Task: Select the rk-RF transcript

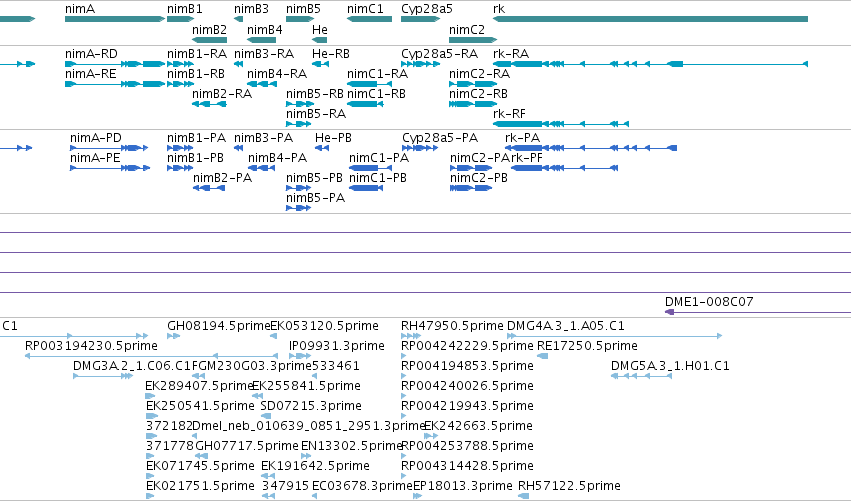Action: point(561,124)
